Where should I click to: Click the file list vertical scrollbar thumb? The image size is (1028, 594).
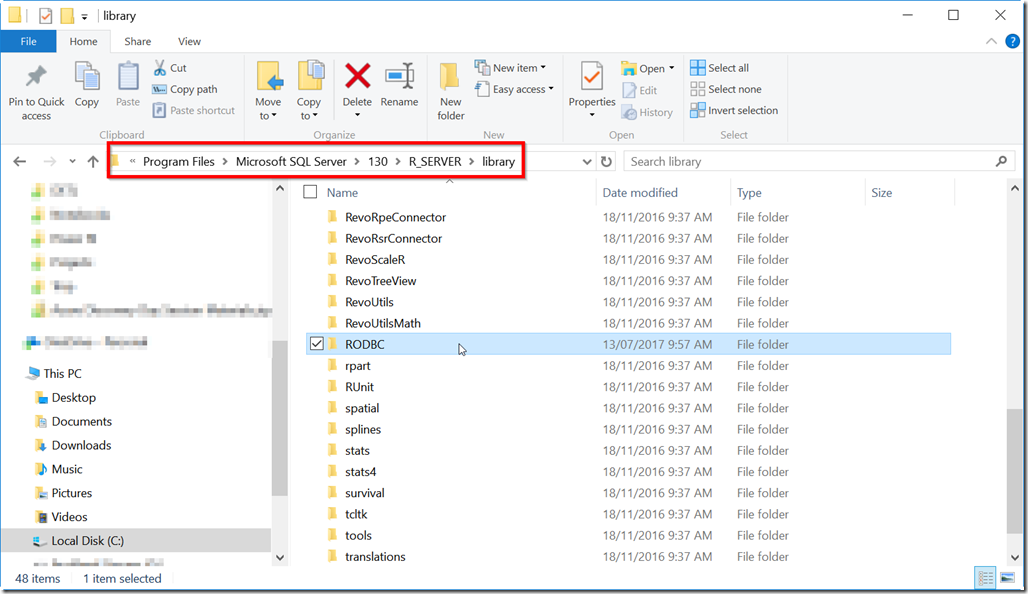click(x=1014, y=471)
